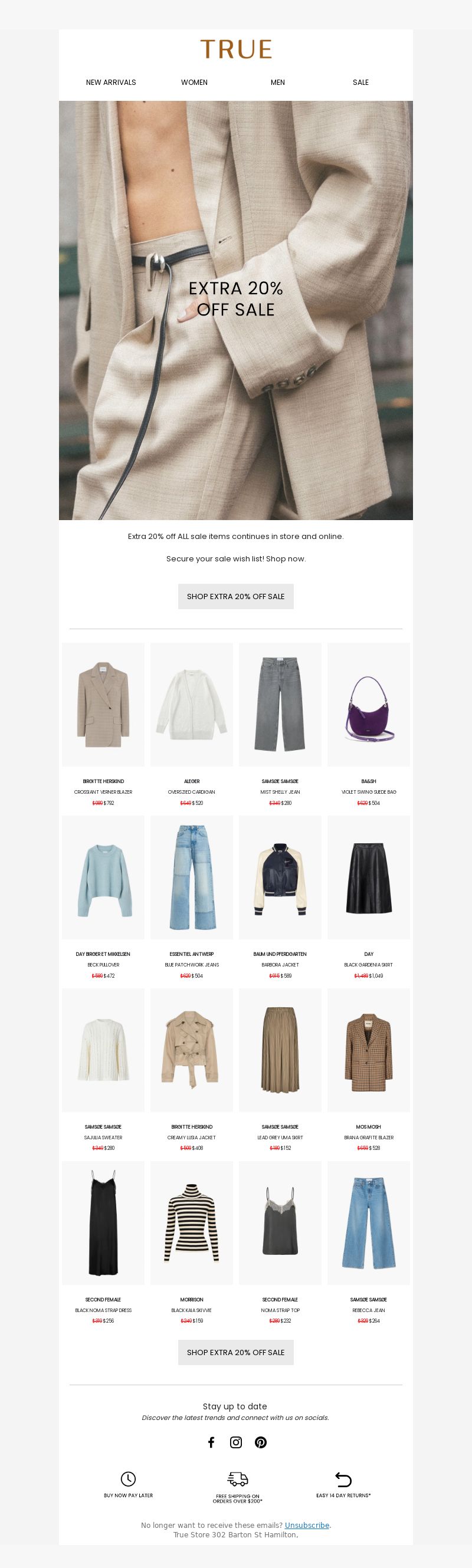Go to the Women menu item
Image resolution: width=472 pixels, height=1568 pixels.
tap(194, 82)
